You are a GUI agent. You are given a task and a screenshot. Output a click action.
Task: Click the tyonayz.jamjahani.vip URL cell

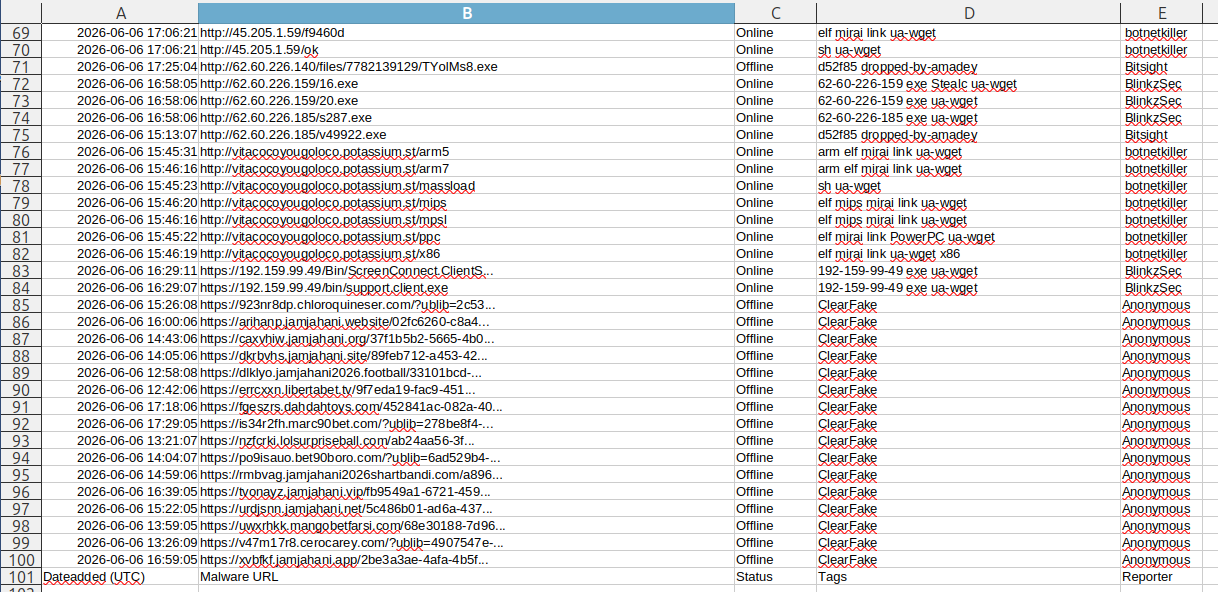pos(466,492)
